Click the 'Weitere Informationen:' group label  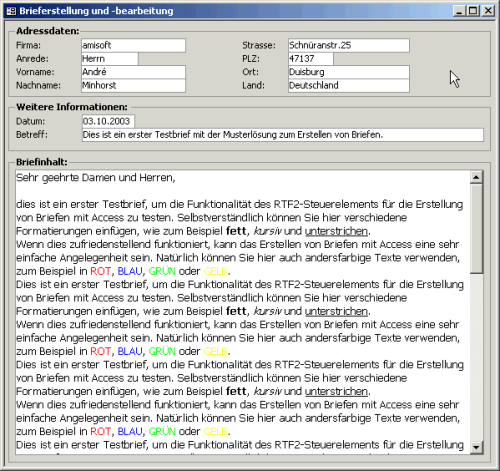click(x=72, y=107)
